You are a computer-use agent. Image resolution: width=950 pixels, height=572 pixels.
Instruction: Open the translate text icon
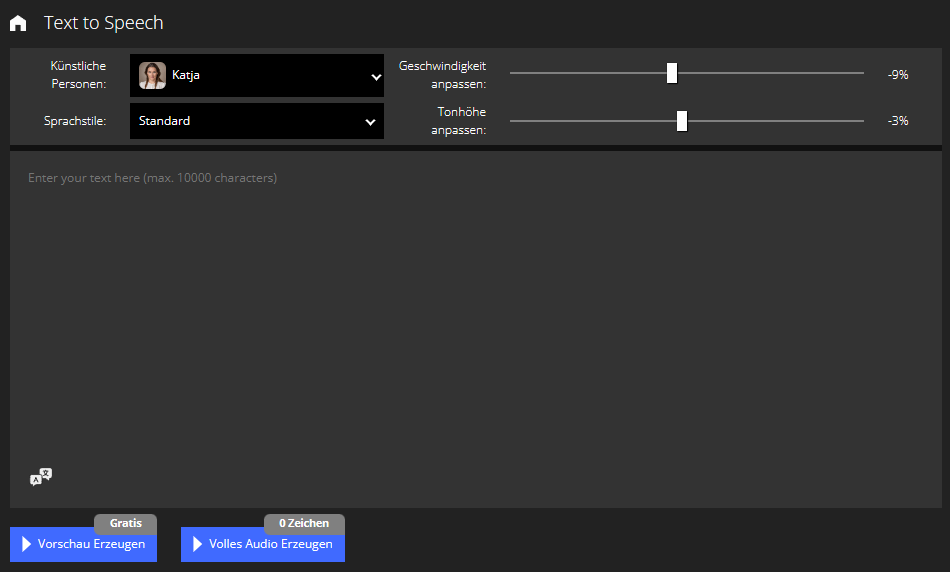click(41, 476)
